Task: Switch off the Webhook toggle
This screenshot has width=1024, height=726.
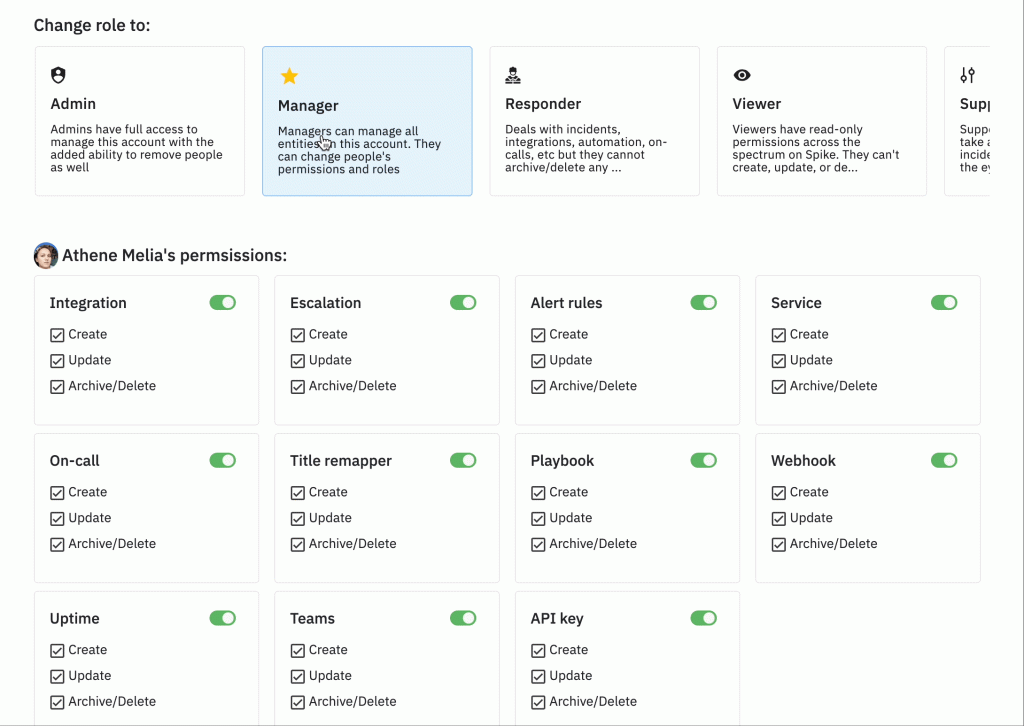Action: (x=944, y=460)
